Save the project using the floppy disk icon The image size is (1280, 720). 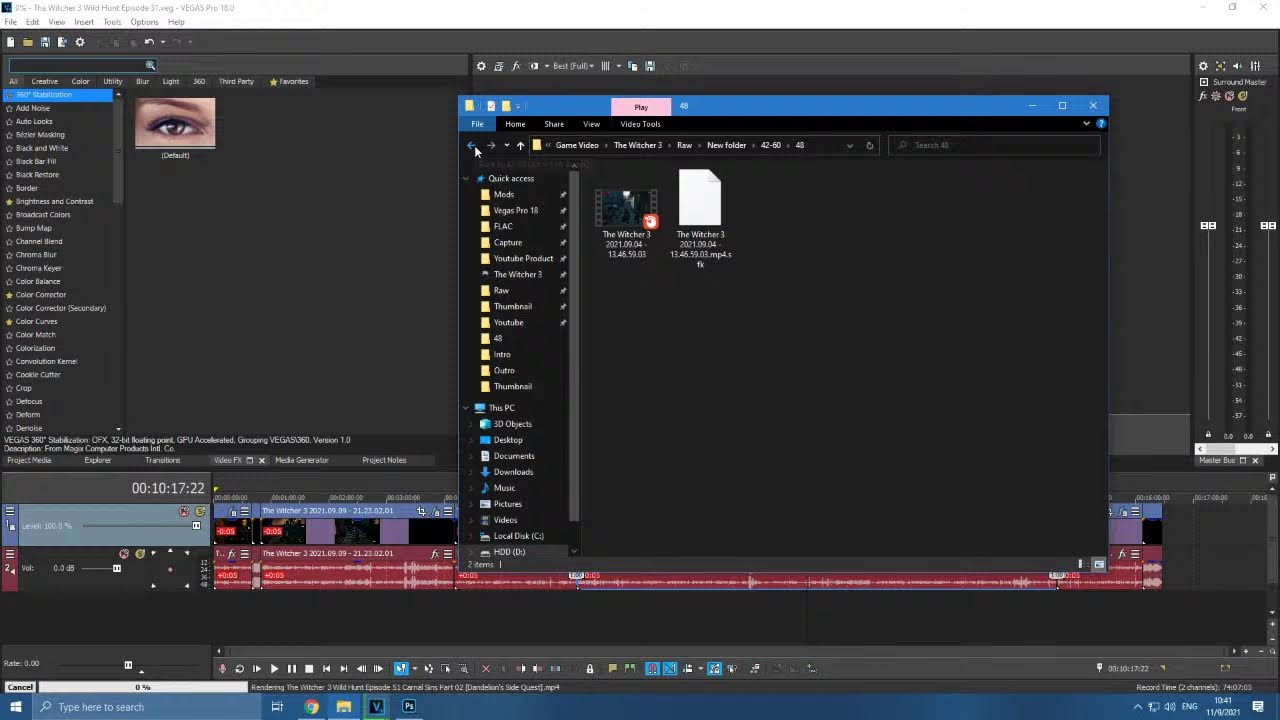tap(45, 42)
